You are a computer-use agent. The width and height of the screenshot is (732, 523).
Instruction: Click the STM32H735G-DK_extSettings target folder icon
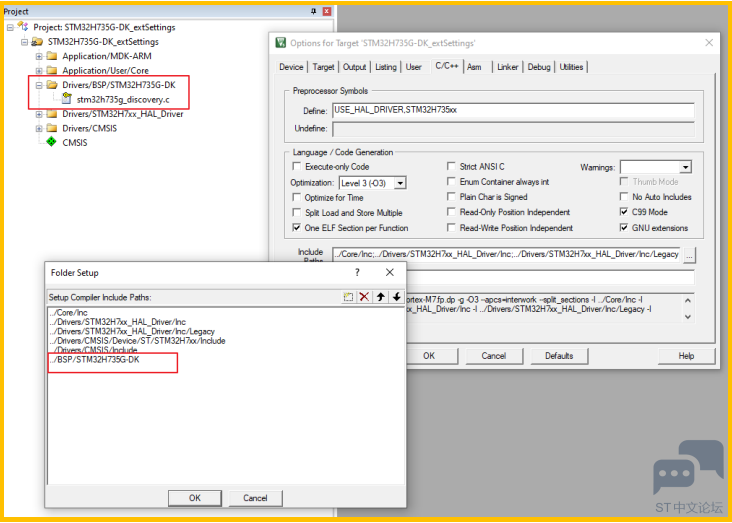pyautogui.click(x=37, y=42)
